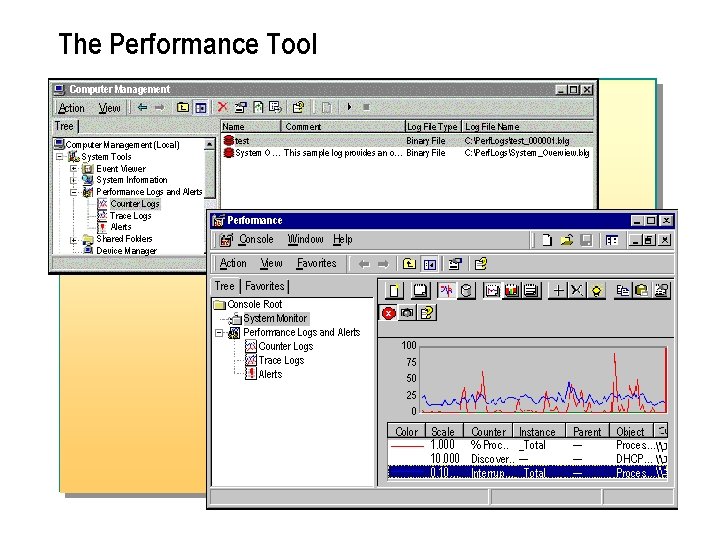Click the Copy Properties icon
This screenshot has height=540, width=720.
click(x=623, y=291)
